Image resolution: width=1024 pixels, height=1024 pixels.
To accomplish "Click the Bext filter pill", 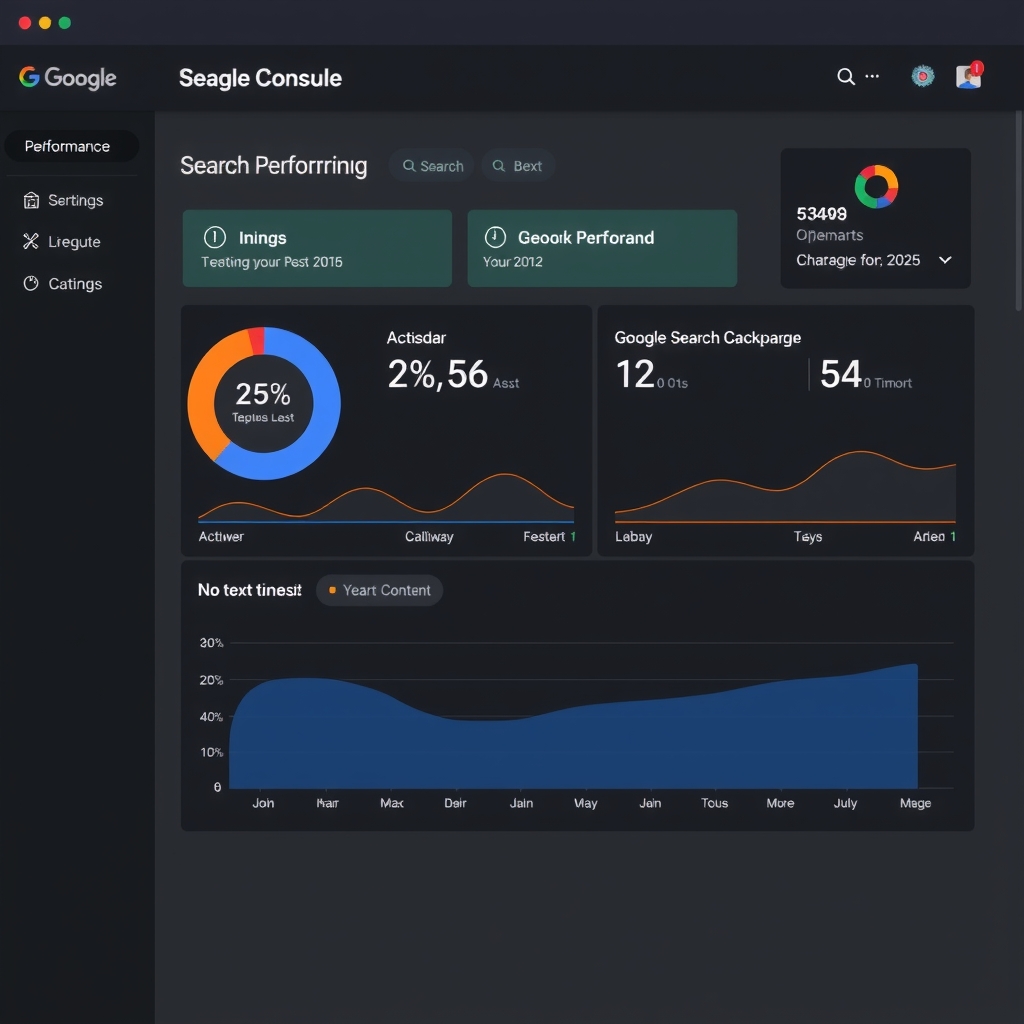I will pyautogui.click(x=519, y=166).
